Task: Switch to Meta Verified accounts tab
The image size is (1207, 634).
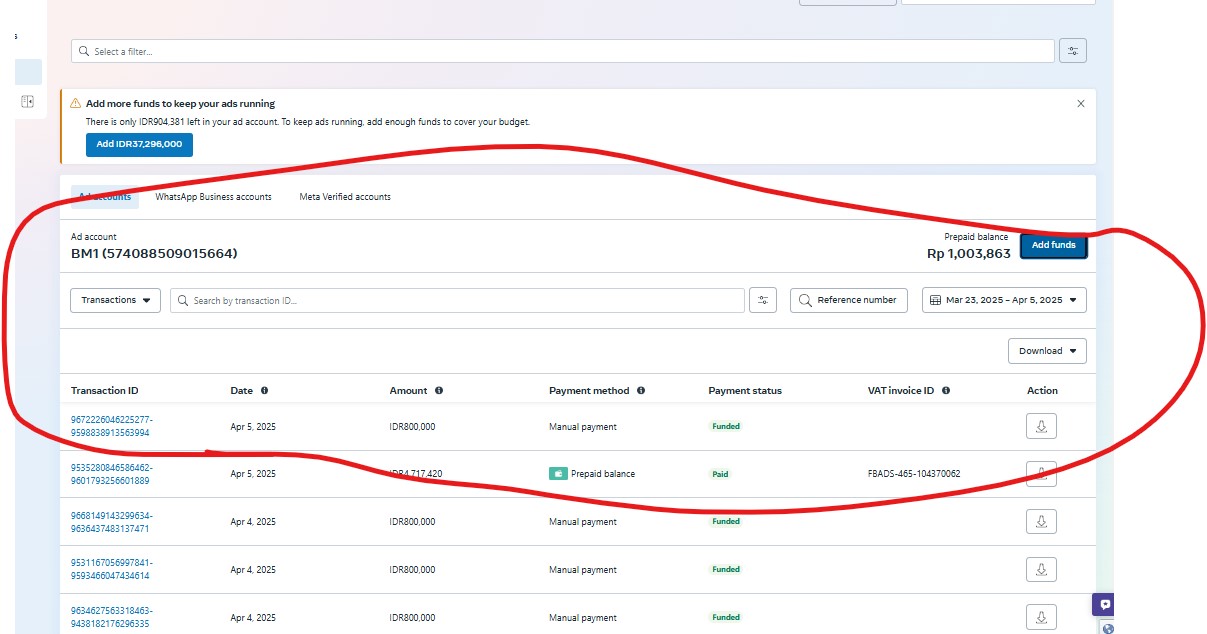Action: click(x=345, y=197)
